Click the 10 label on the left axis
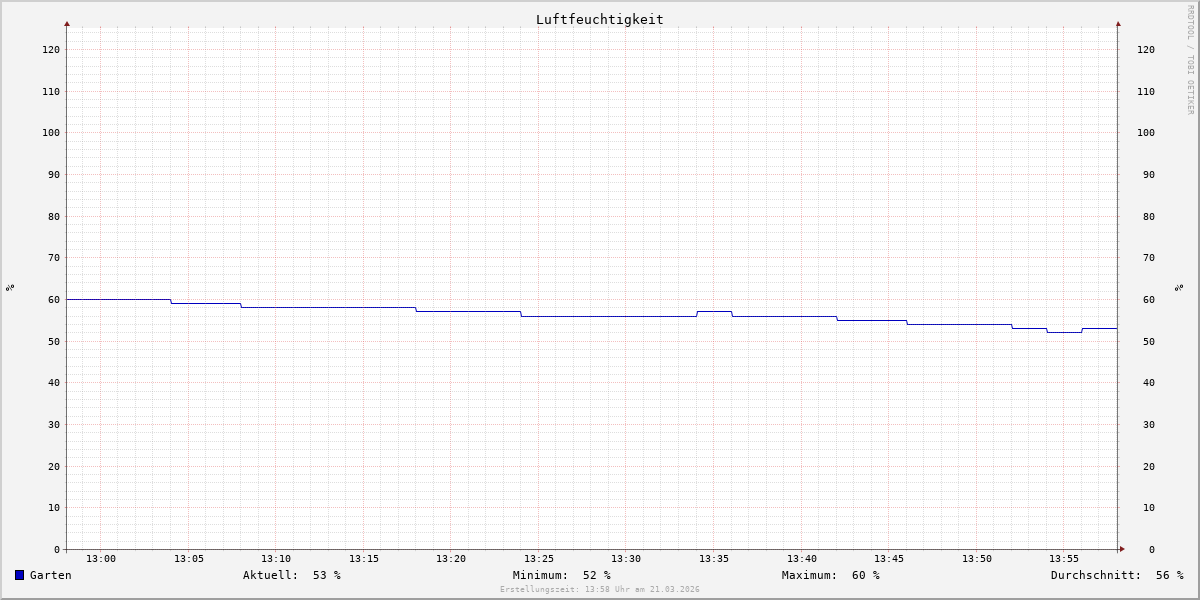The height and width of the screenshot is (600, 1200). (x=54, y=508)
